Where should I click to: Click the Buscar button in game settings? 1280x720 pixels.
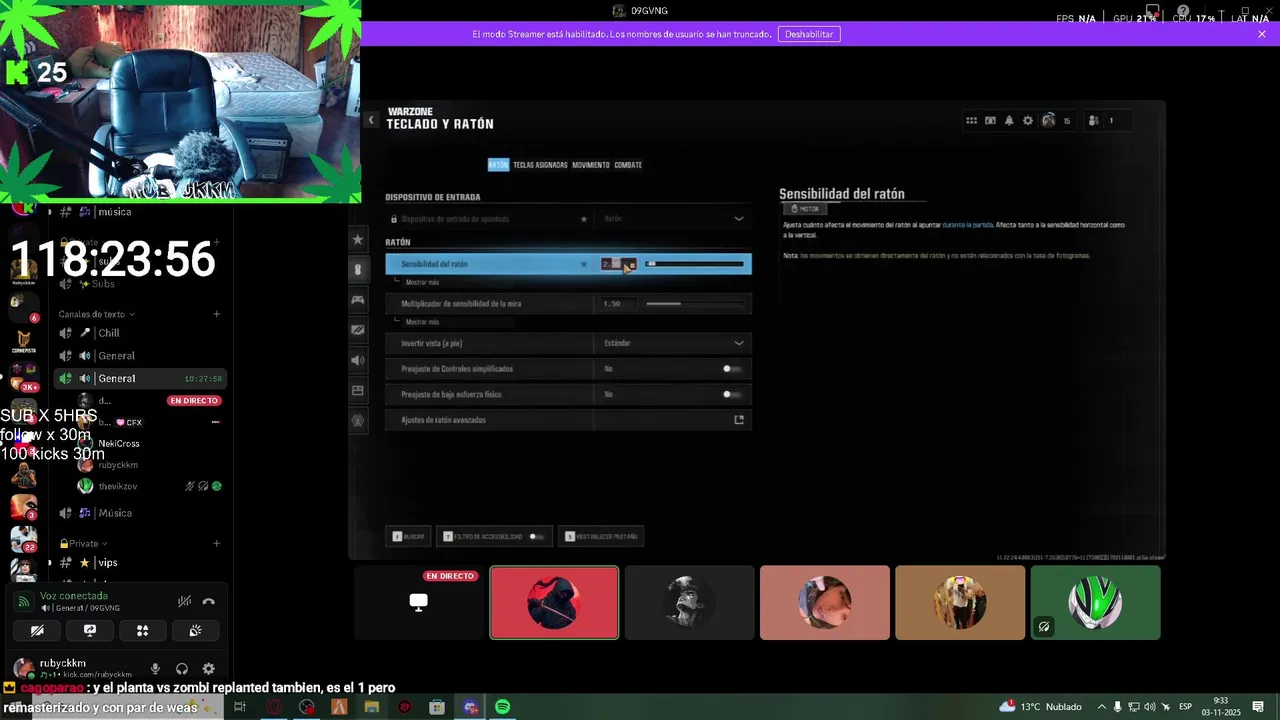[x=409, y=537]
